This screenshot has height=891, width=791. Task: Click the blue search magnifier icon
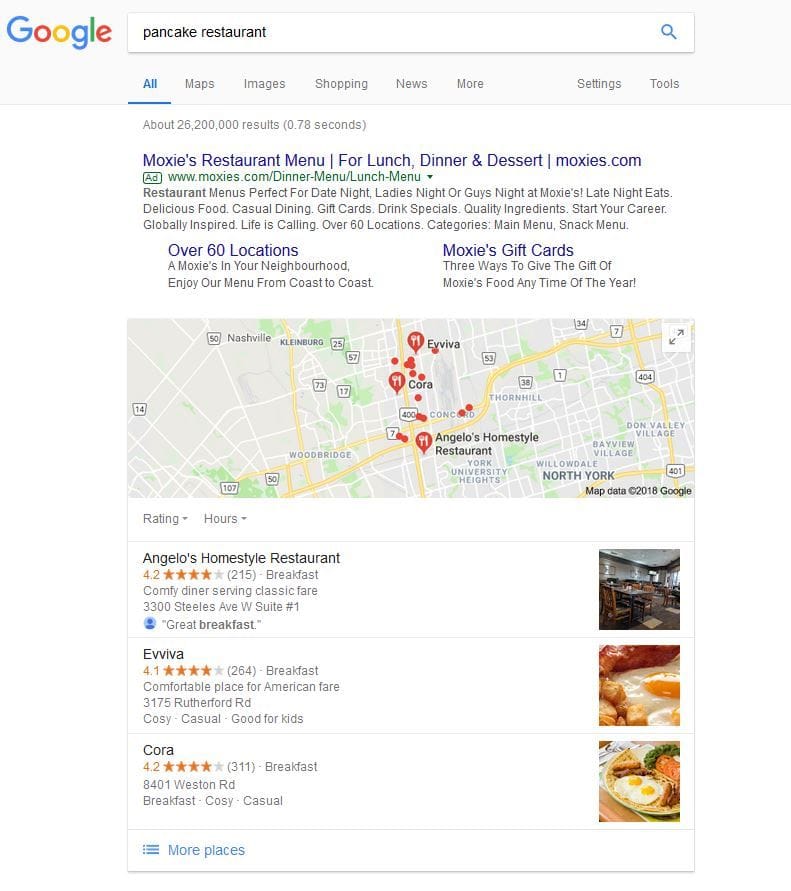coord(669,32)
